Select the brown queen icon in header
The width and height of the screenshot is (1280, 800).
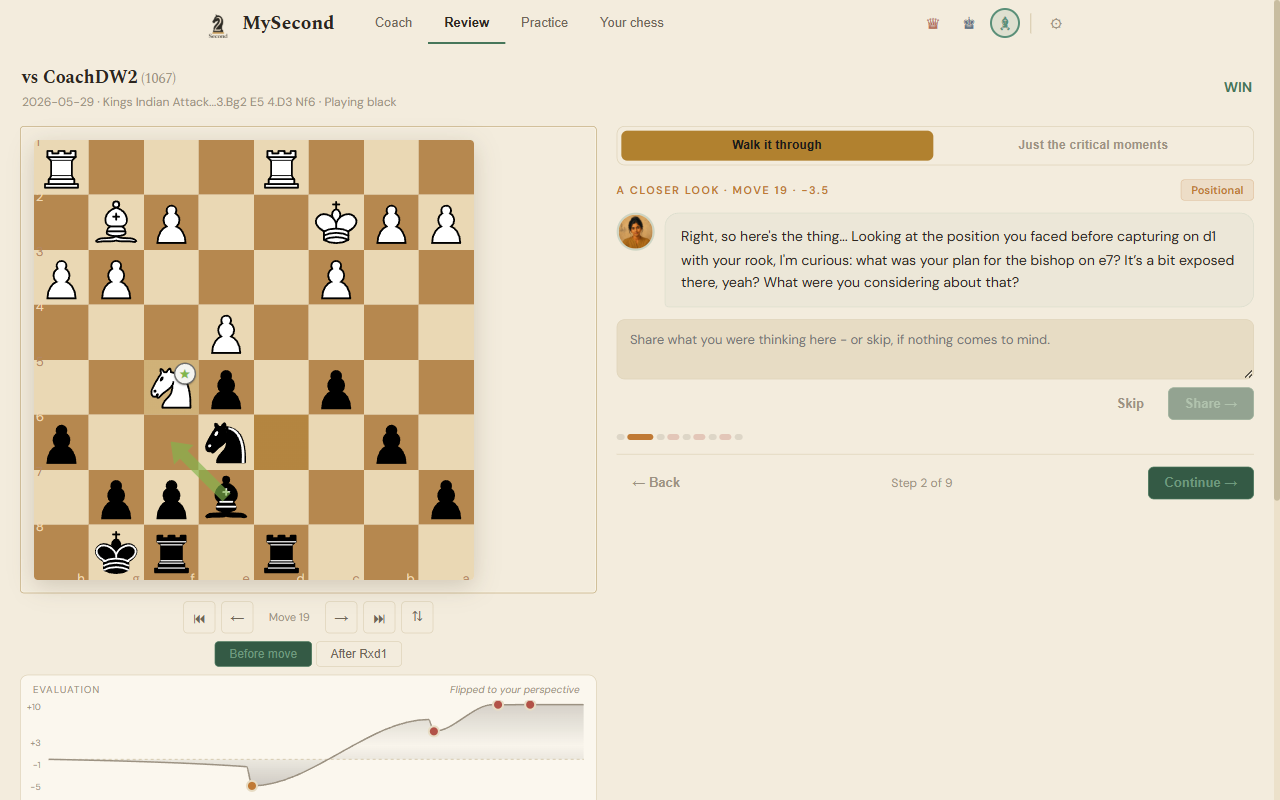[933, 23]
